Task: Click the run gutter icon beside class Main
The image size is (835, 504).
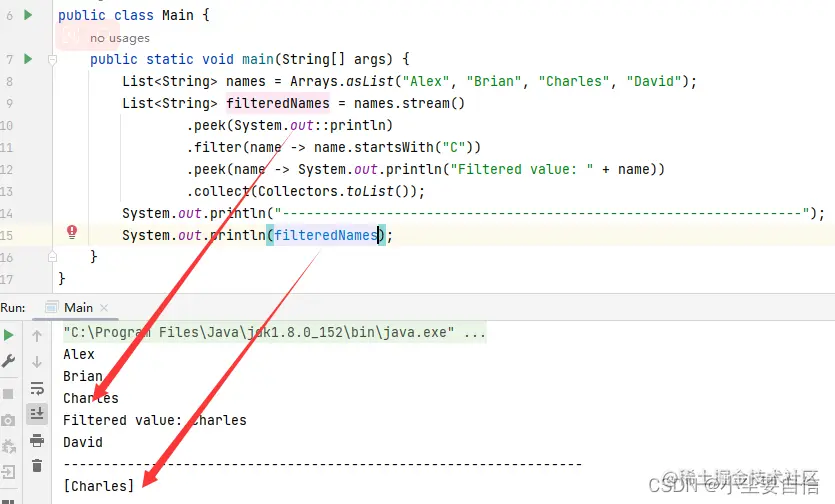Action: pyautogui.click(x=28, y=15)
